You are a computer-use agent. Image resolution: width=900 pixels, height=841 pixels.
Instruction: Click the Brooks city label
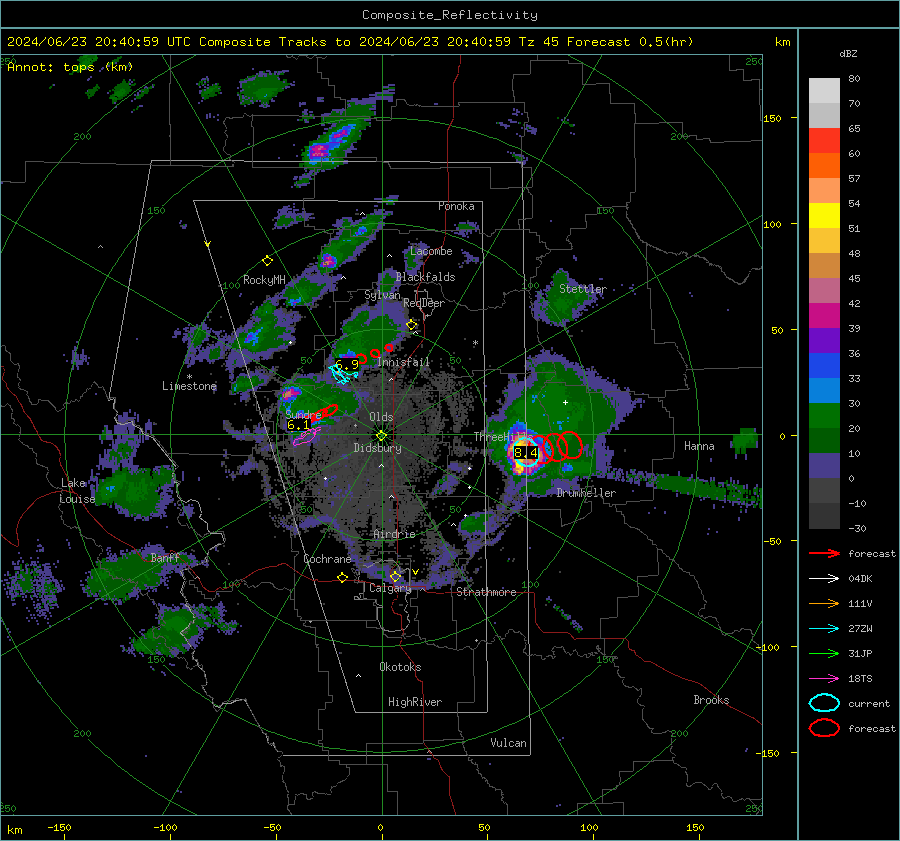point(711,700)
